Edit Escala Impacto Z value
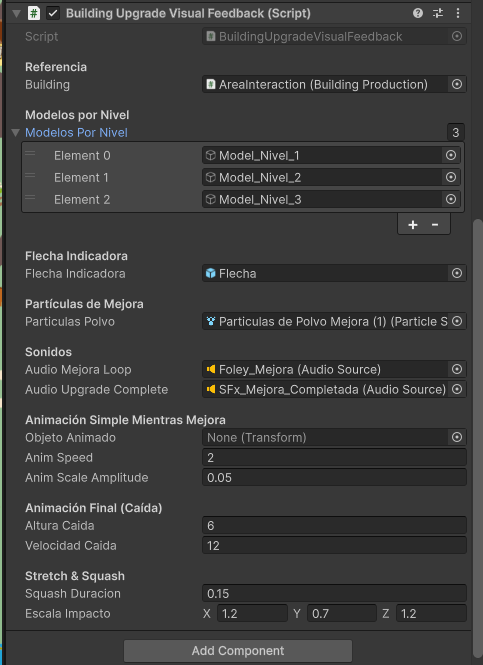 click(x=431, y=613)
